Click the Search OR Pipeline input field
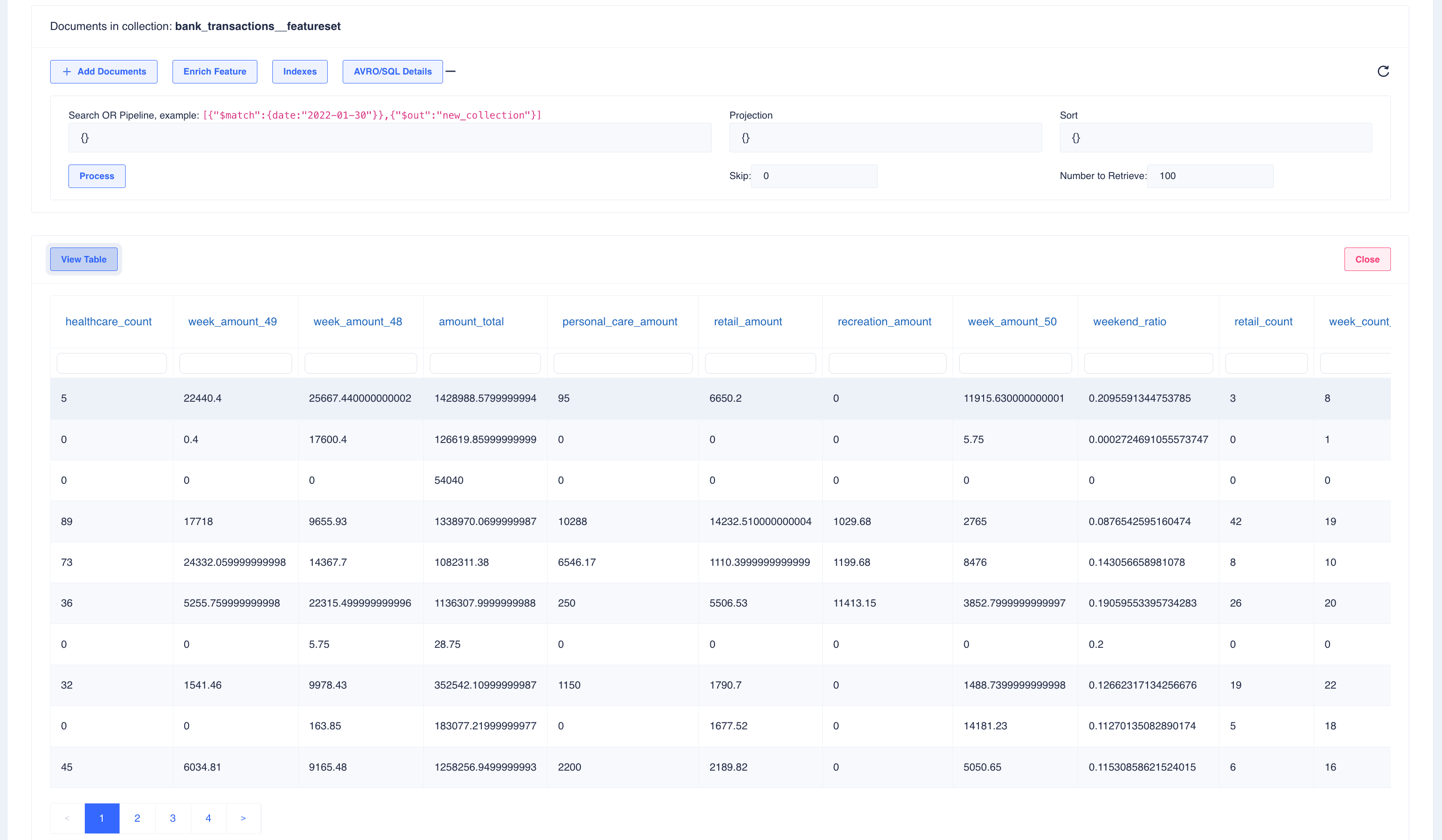Viewport: 1442px width, 840px height. click(389, 138)
